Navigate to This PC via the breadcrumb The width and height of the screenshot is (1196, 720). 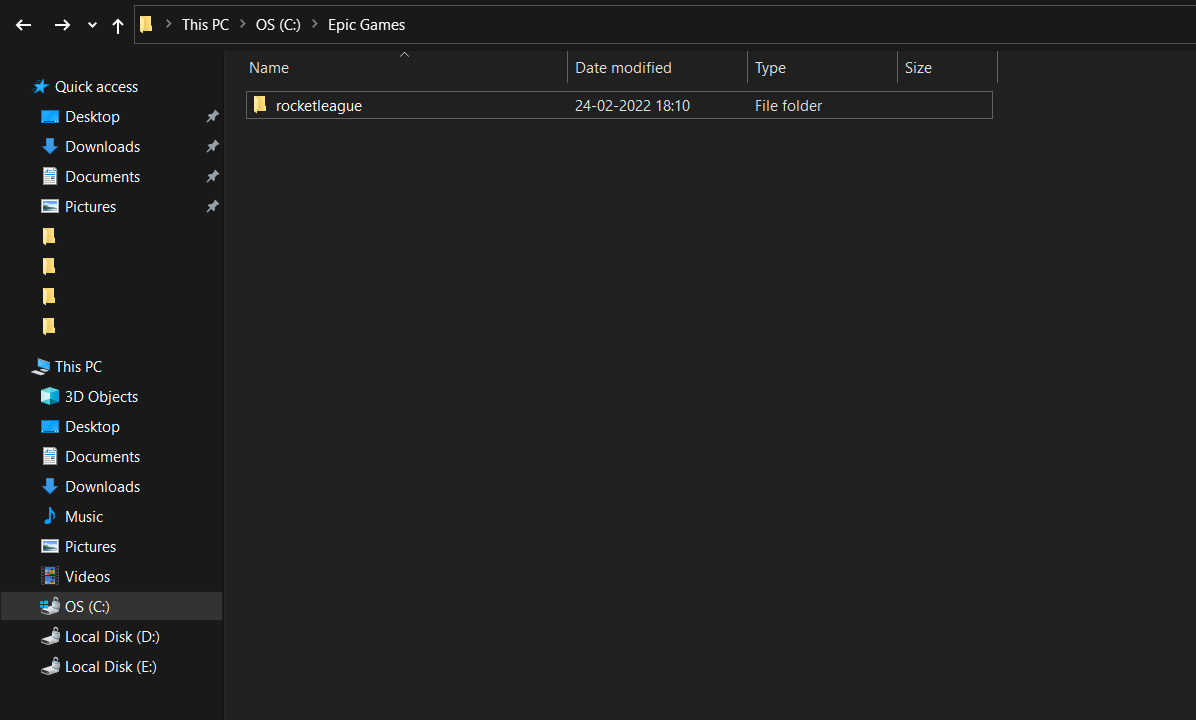point(205,24)
